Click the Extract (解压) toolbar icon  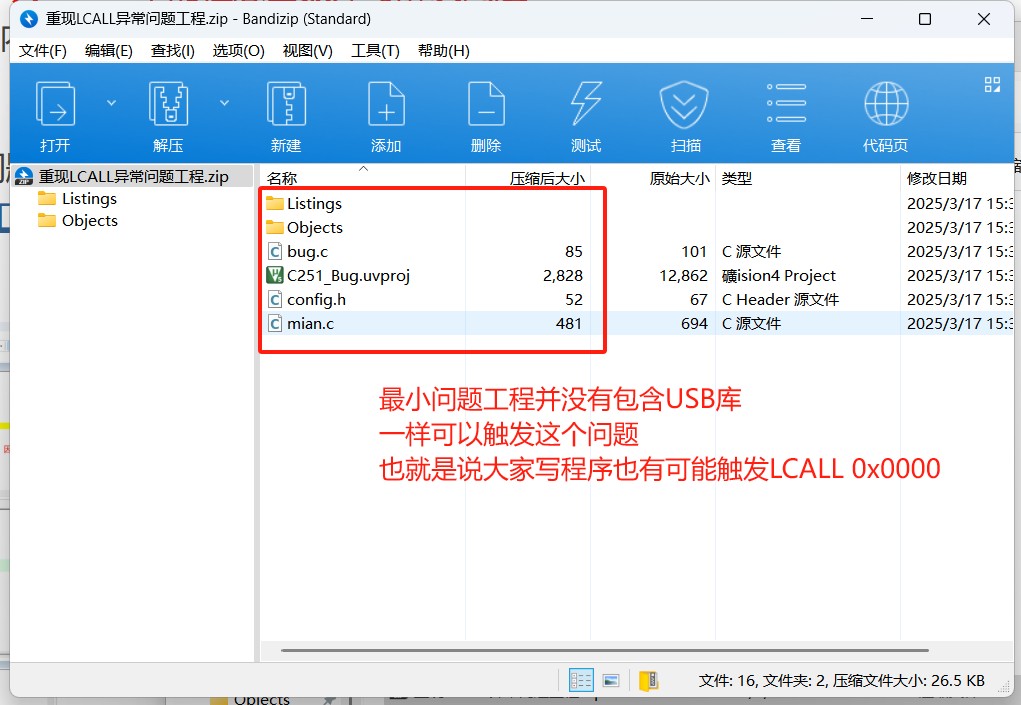(x=169, y=104)
